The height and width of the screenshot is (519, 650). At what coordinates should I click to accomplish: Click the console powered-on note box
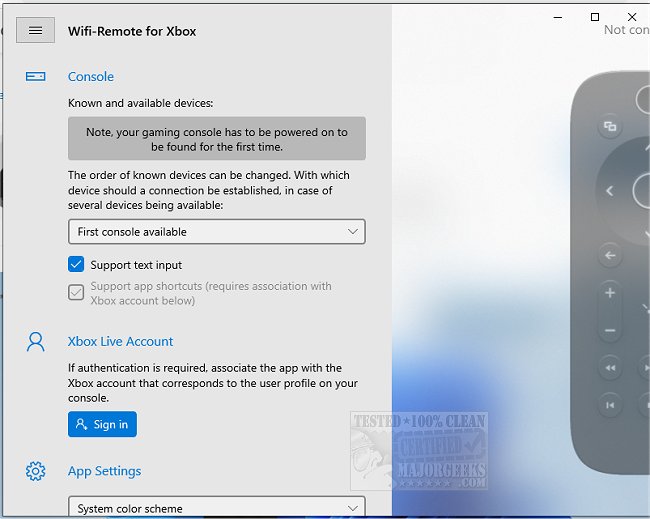(217, 138)
